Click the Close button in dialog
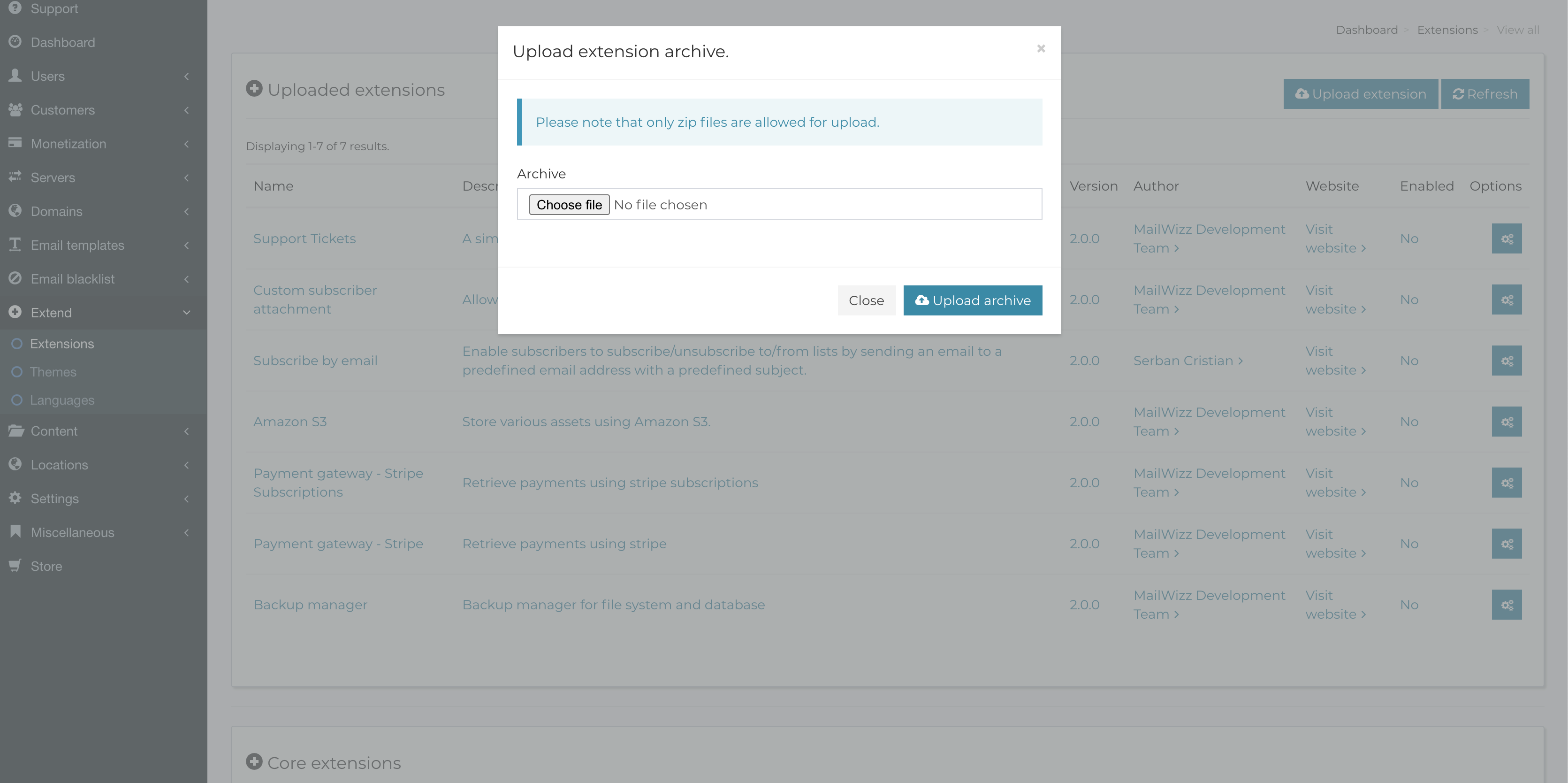 [866, 300]
